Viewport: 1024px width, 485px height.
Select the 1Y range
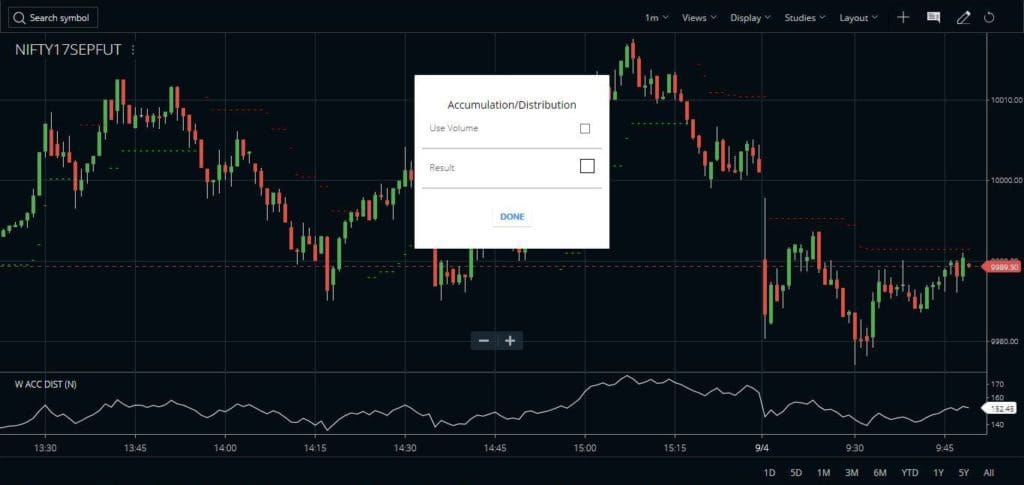(938, 473)
